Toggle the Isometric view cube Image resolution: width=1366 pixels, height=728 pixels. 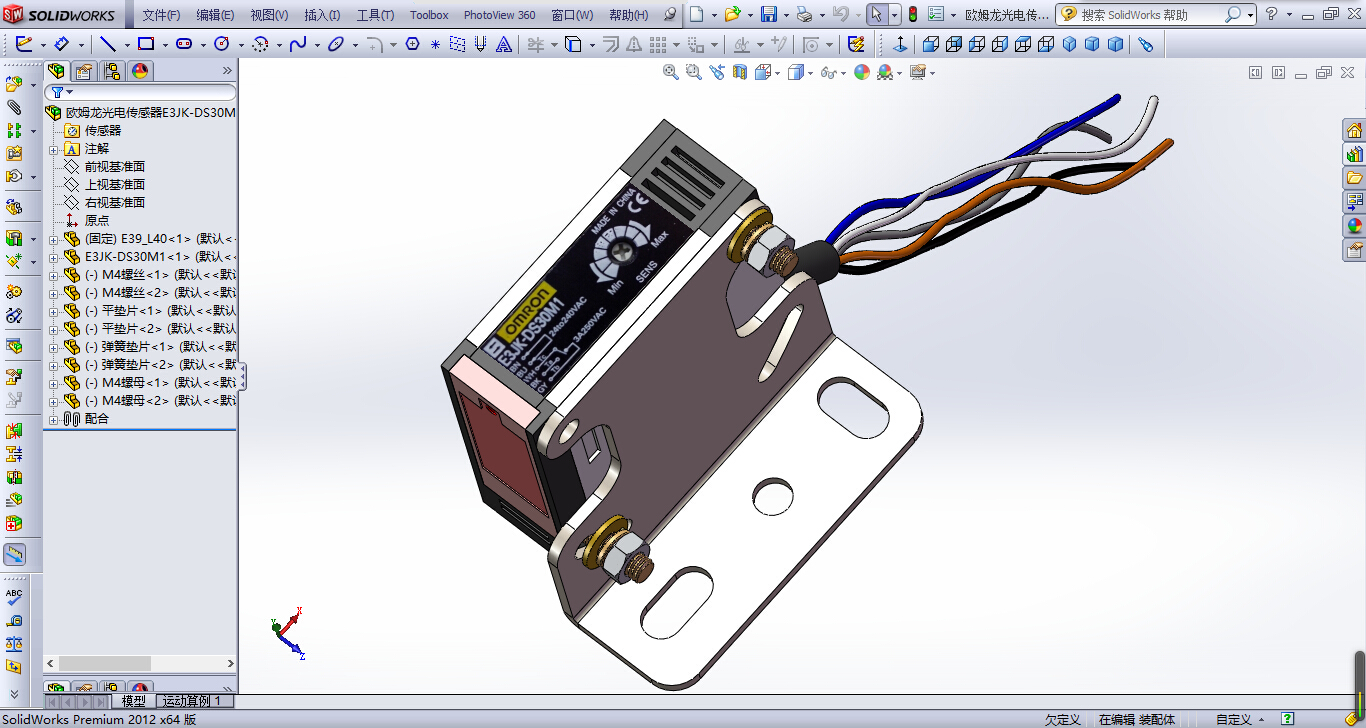click(1069, 44)
